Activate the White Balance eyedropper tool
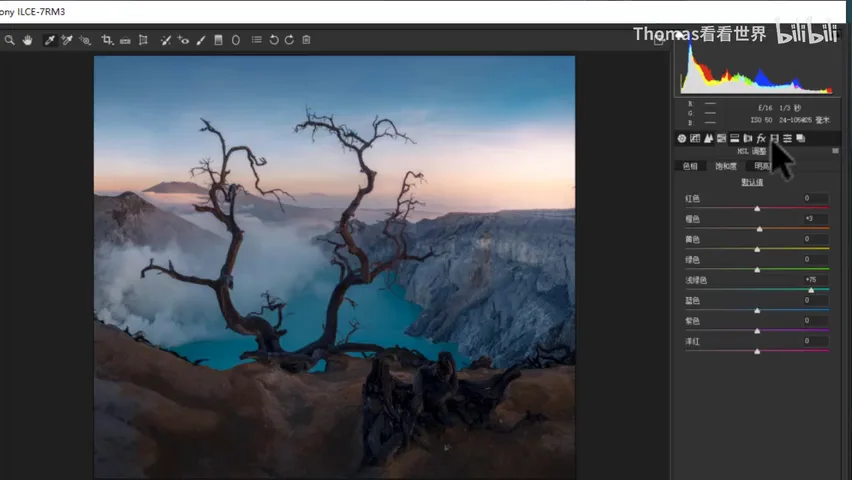Viewport: 852px width, 480px height. click(x=49, y=40)
